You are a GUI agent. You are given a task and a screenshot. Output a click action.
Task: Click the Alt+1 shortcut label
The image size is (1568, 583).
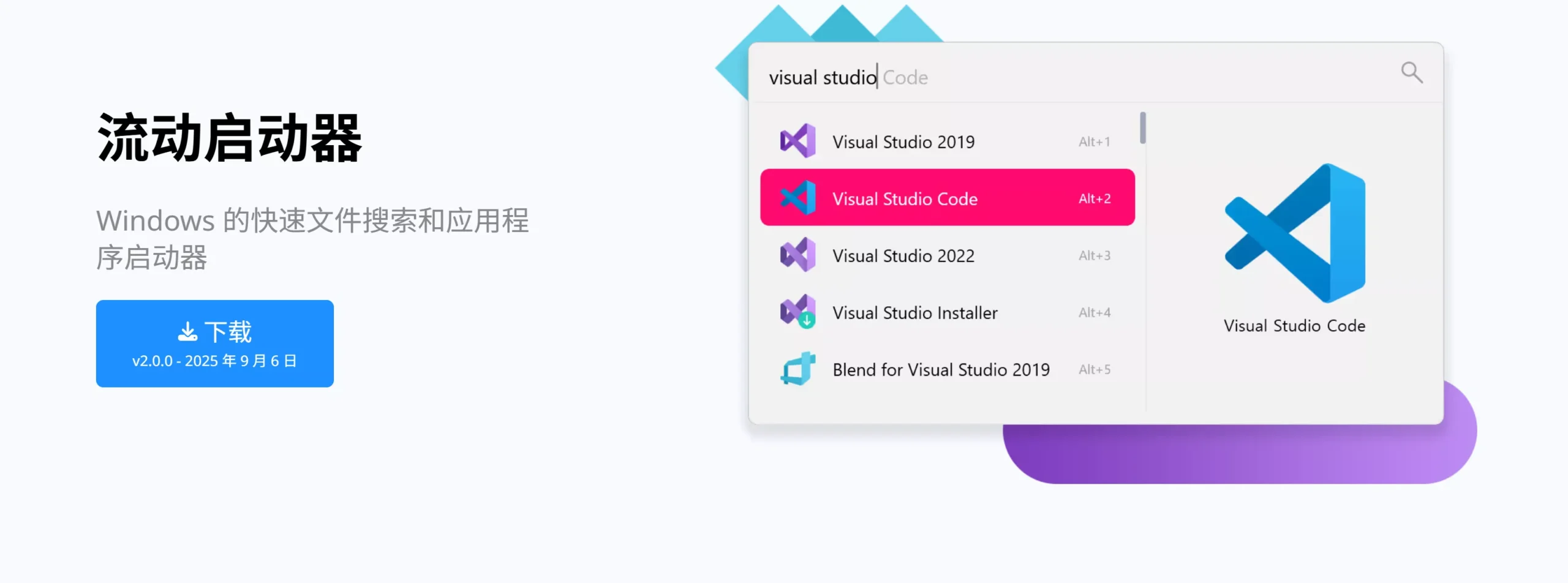pyautogui.click(x=1095, y=141)
